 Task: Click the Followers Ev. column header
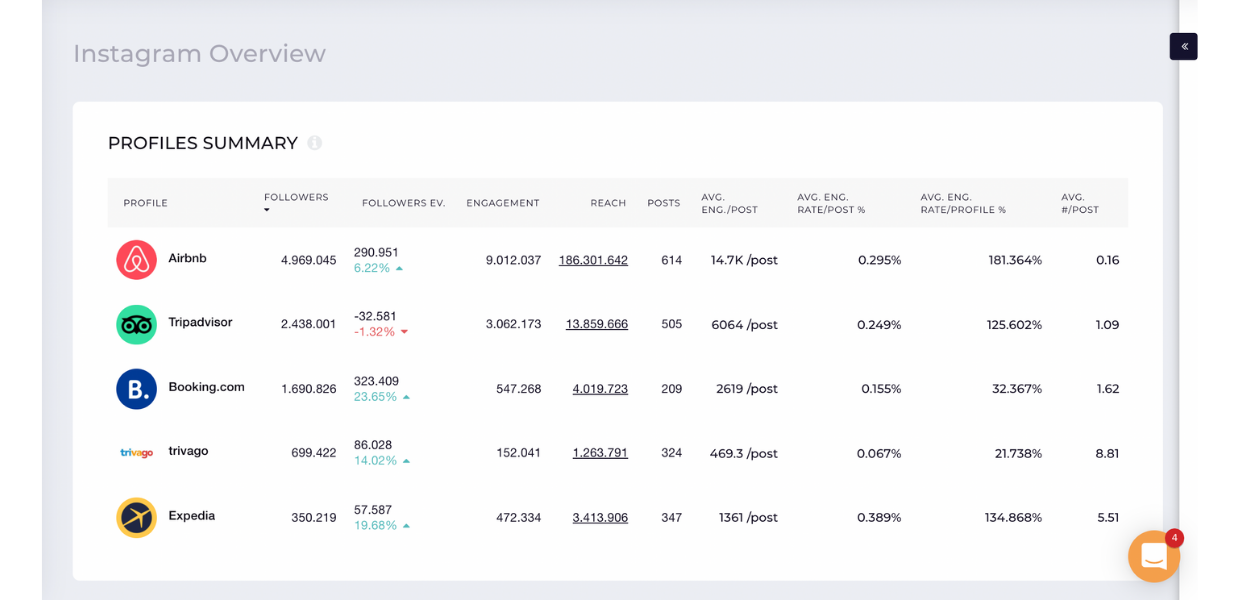[x=403, y=203]
